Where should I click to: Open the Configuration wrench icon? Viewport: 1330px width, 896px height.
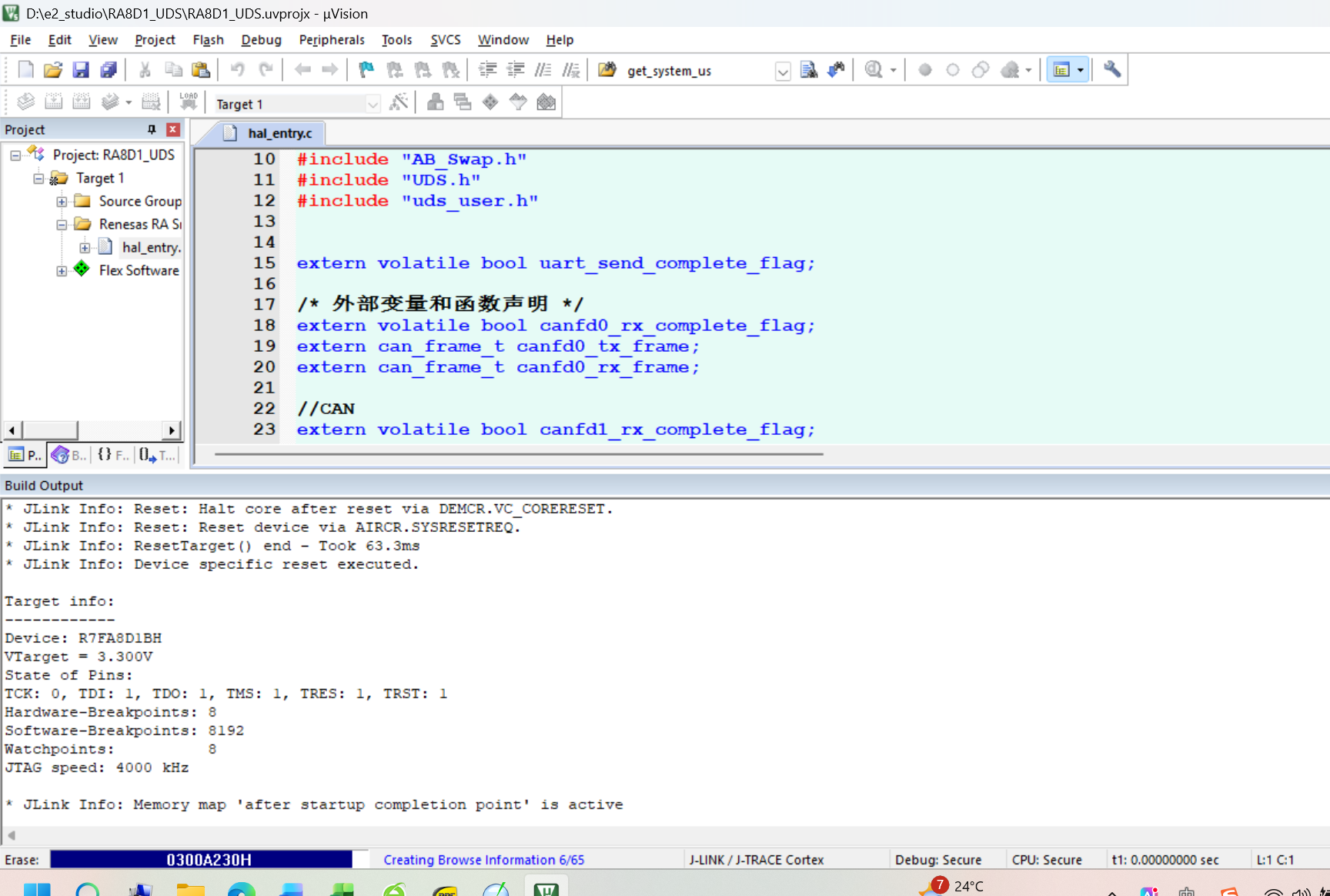point(1111,70)
